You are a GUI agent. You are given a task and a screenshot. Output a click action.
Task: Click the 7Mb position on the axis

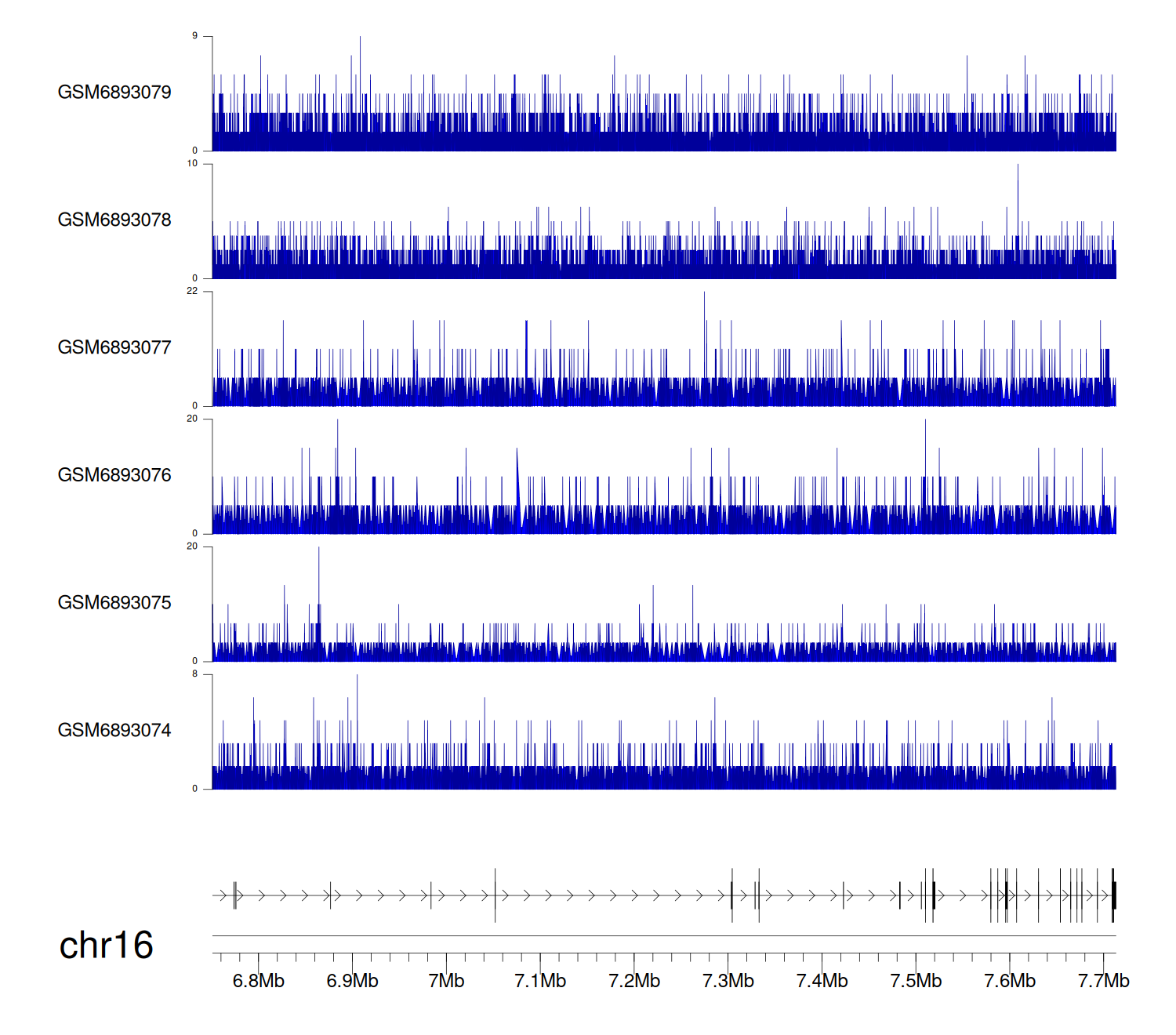pyautogui.click(x=446, y=981)
